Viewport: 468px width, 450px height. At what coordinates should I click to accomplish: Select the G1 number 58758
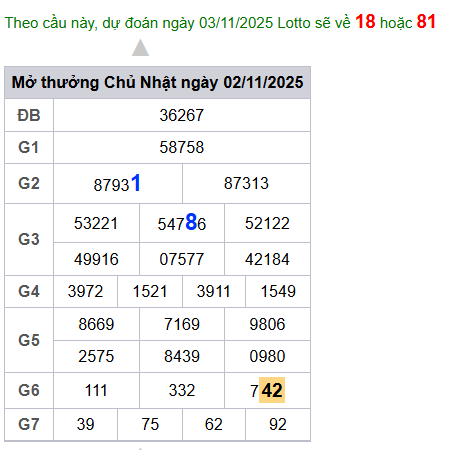[182, 147]
